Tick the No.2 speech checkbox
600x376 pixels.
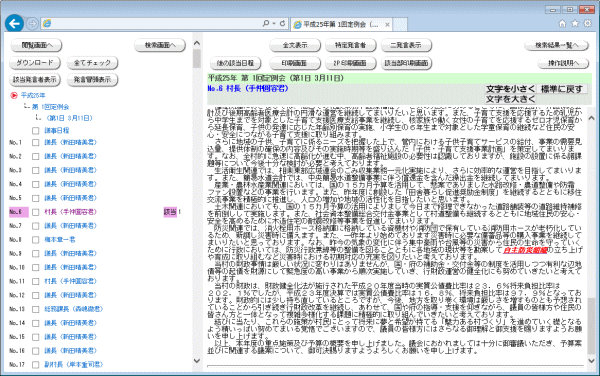coord(36,156)
